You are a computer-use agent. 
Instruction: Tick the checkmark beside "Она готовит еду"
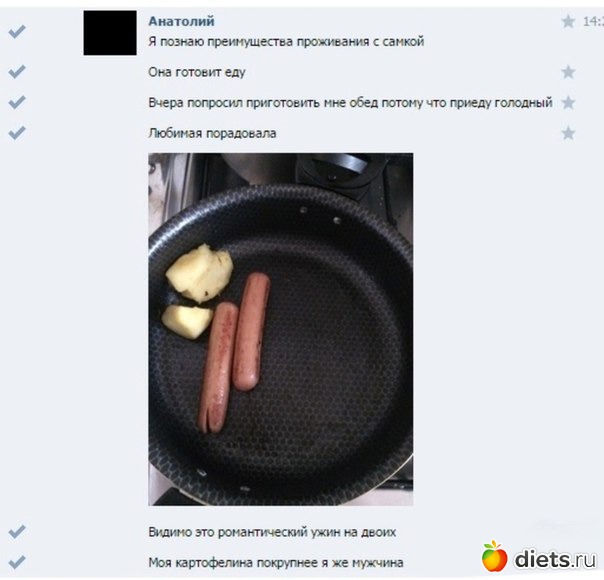(x=17, y=71)
